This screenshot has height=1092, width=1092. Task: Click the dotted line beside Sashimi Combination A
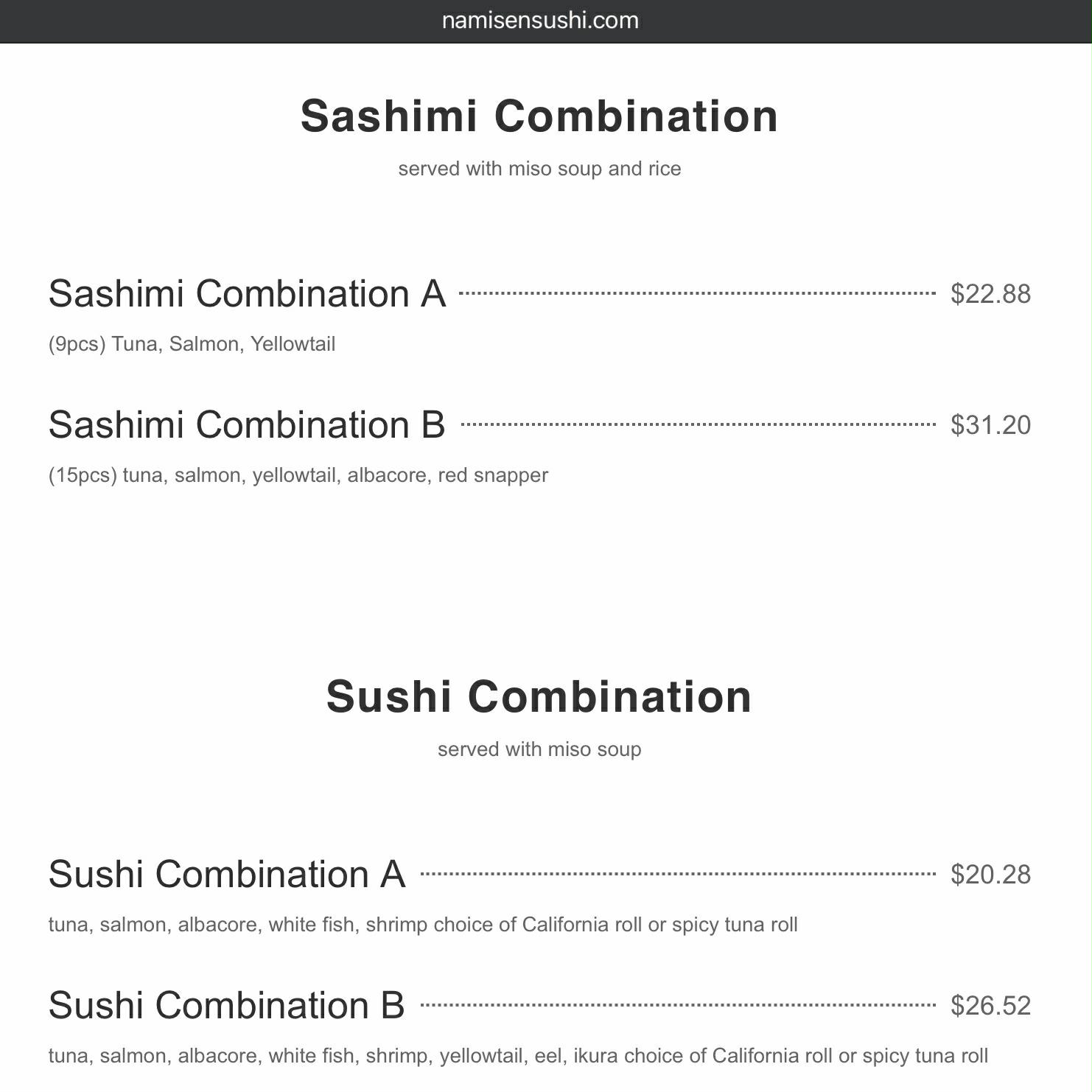(696, 293)
